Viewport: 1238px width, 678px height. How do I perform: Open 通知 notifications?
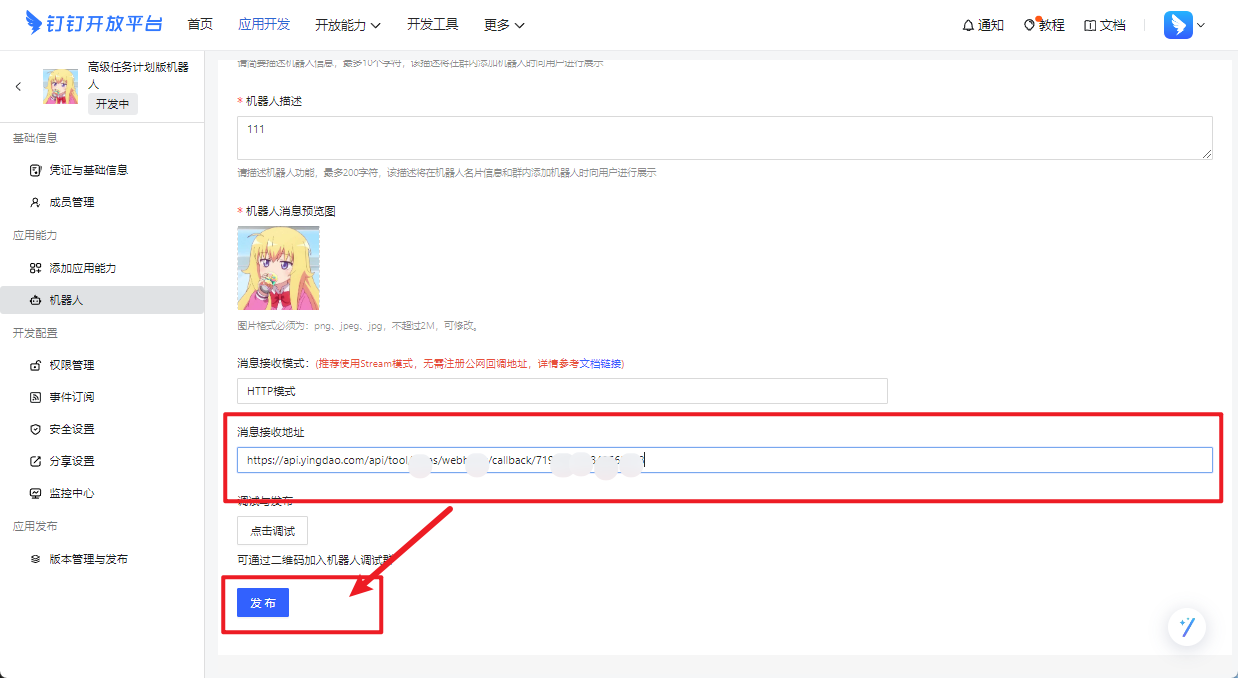pos(983,25)
